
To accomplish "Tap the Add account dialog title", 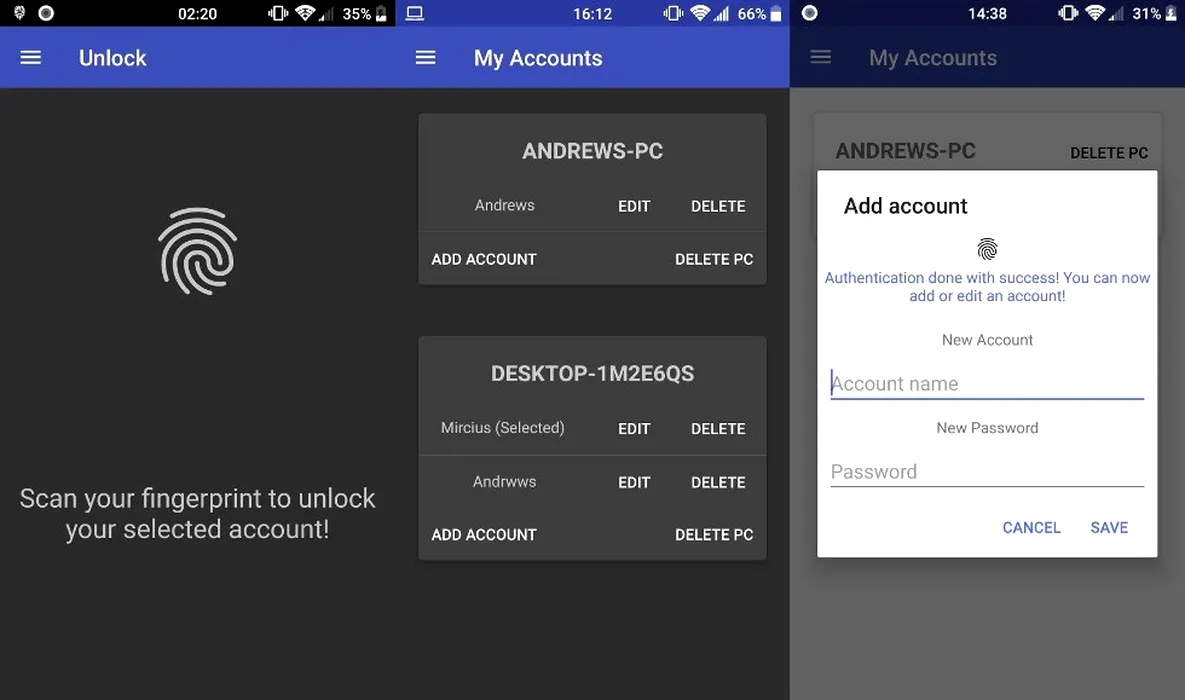I will pyautogui.click(x=905, y=206).
